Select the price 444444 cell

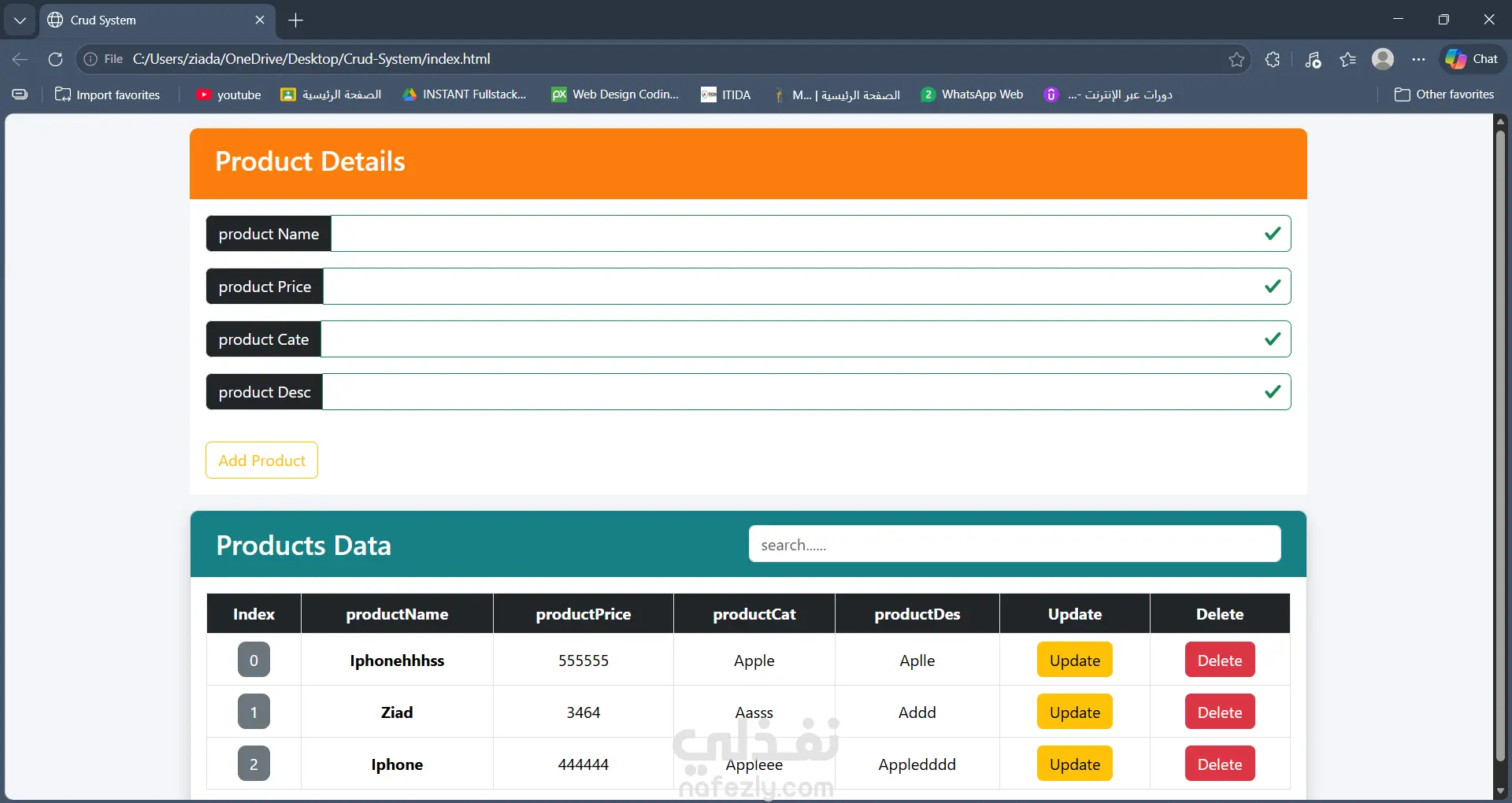[x=584, y=764]
